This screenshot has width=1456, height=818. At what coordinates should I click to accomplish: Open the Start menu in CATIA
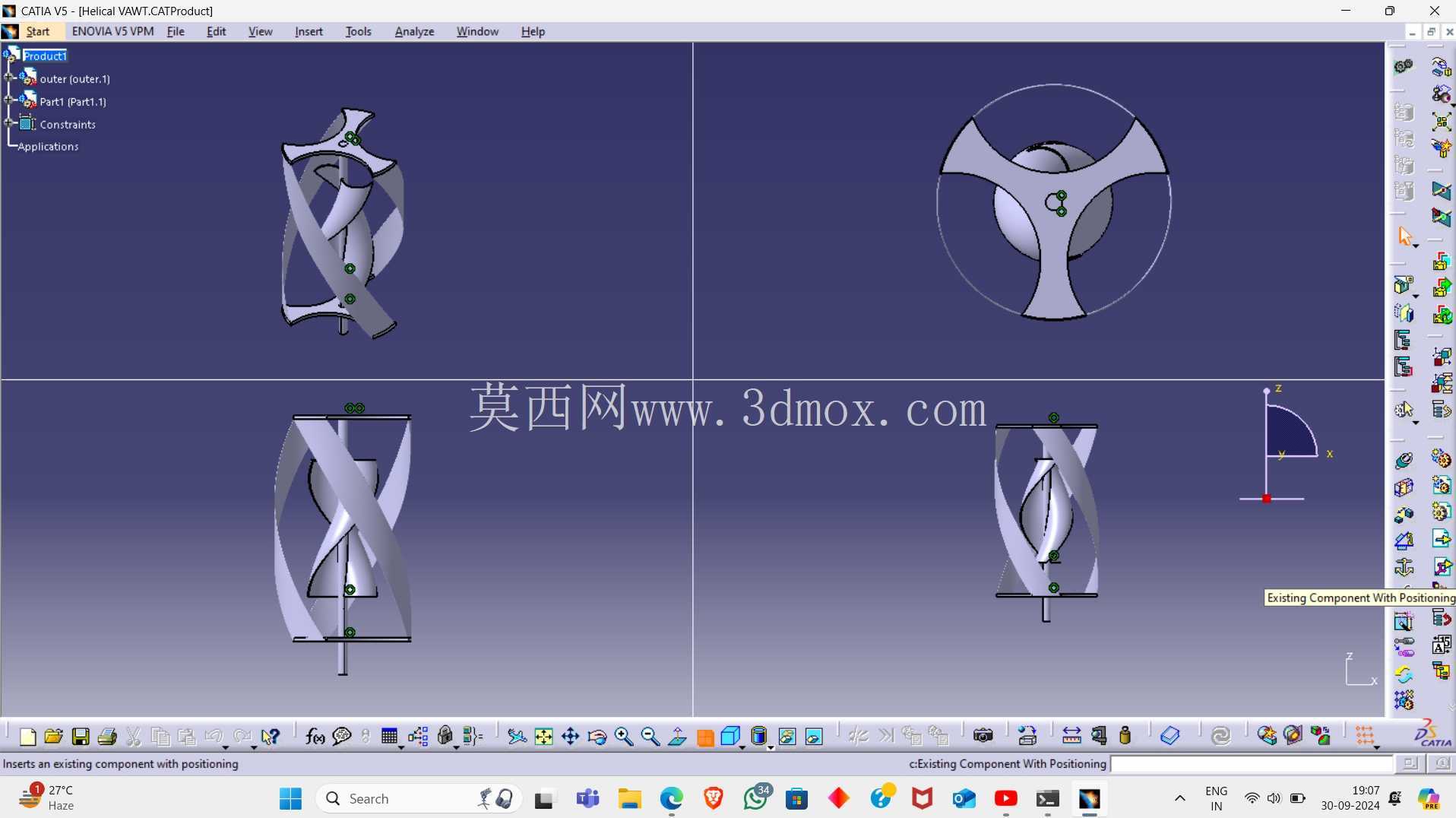click(37, 31)
